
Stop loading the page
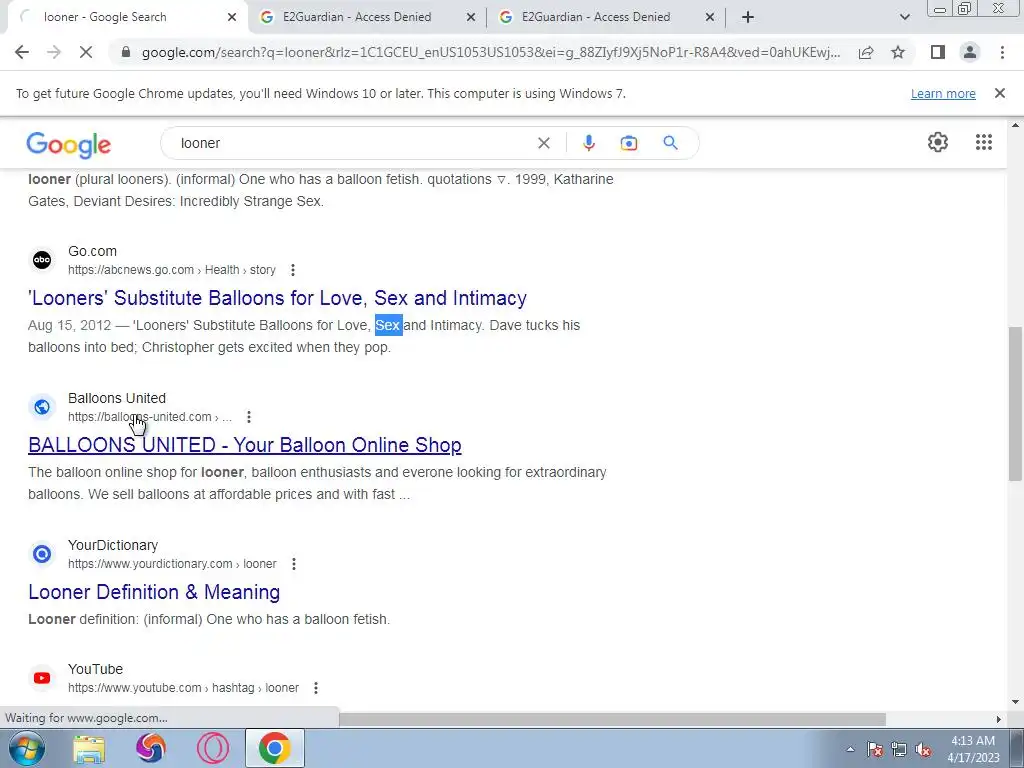click(x=86, y=52)
